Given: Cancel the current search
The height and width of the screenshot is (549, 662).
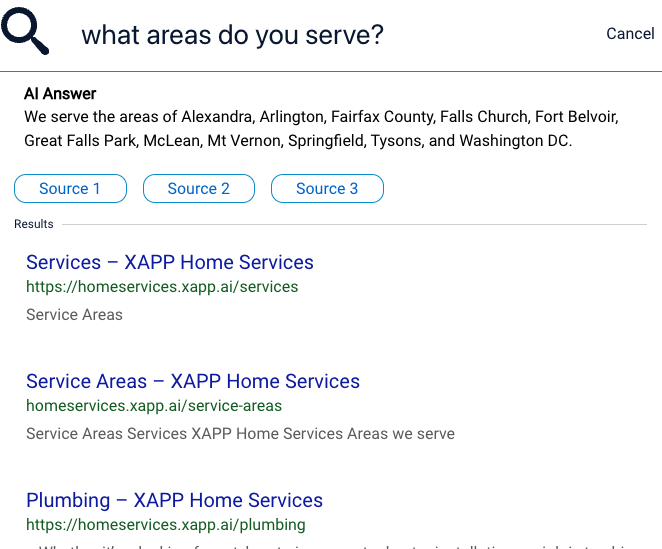Looking at the screenshot, I should pyautogui.click(x=630, y=34).
